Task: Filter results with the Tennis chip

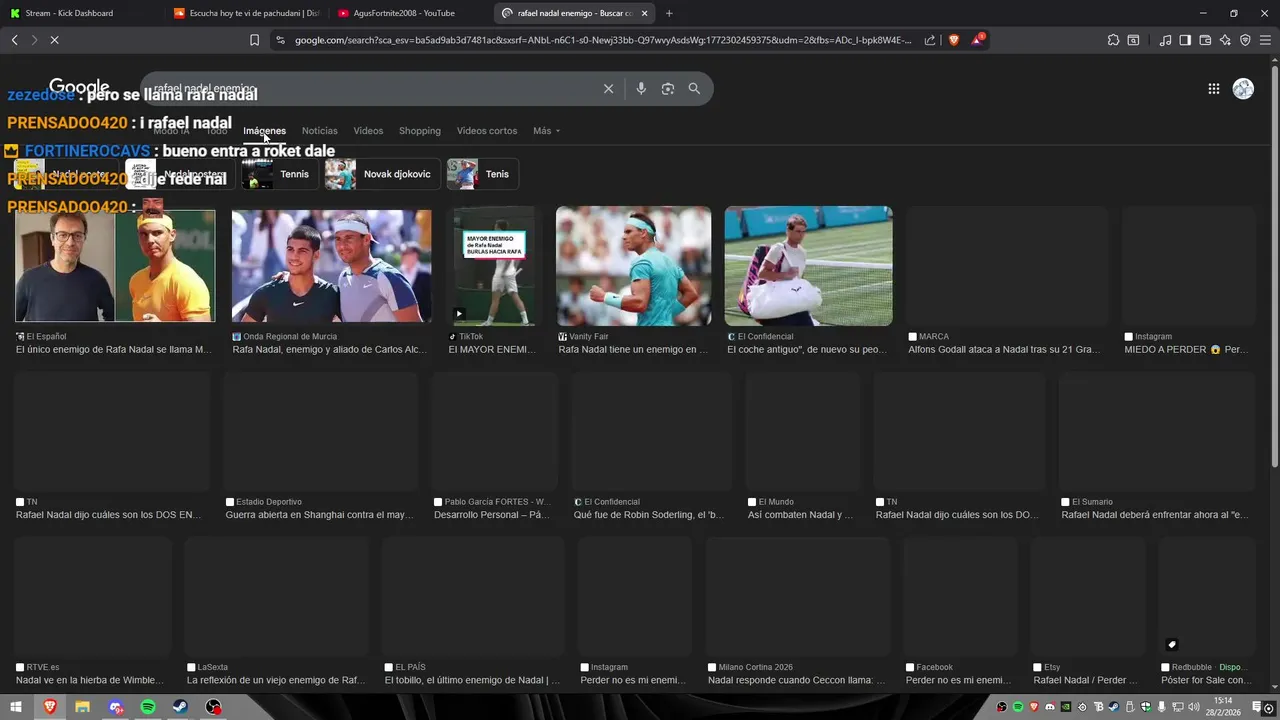Action: pyautogui.click(x=280, y=174)
